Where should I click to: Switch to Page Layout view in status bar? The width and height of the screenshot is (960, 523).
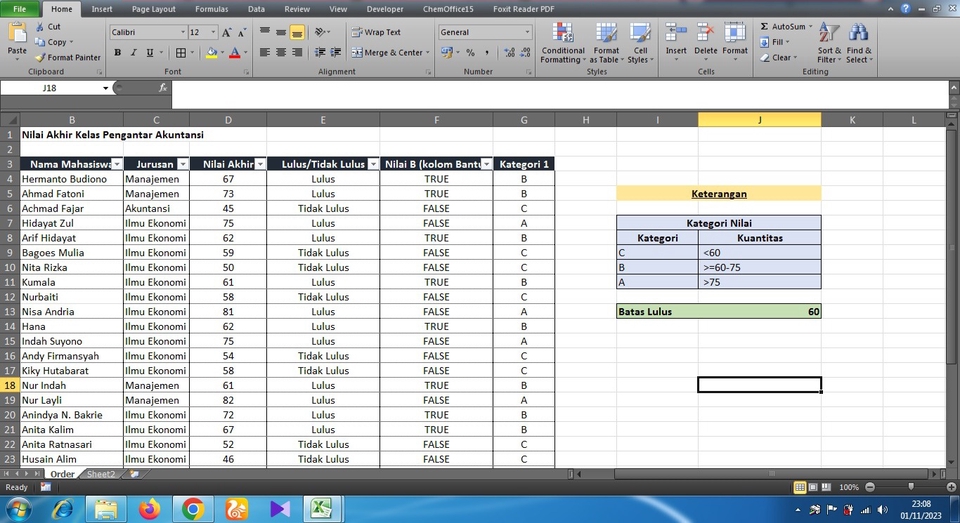click(x=813, y=487)
